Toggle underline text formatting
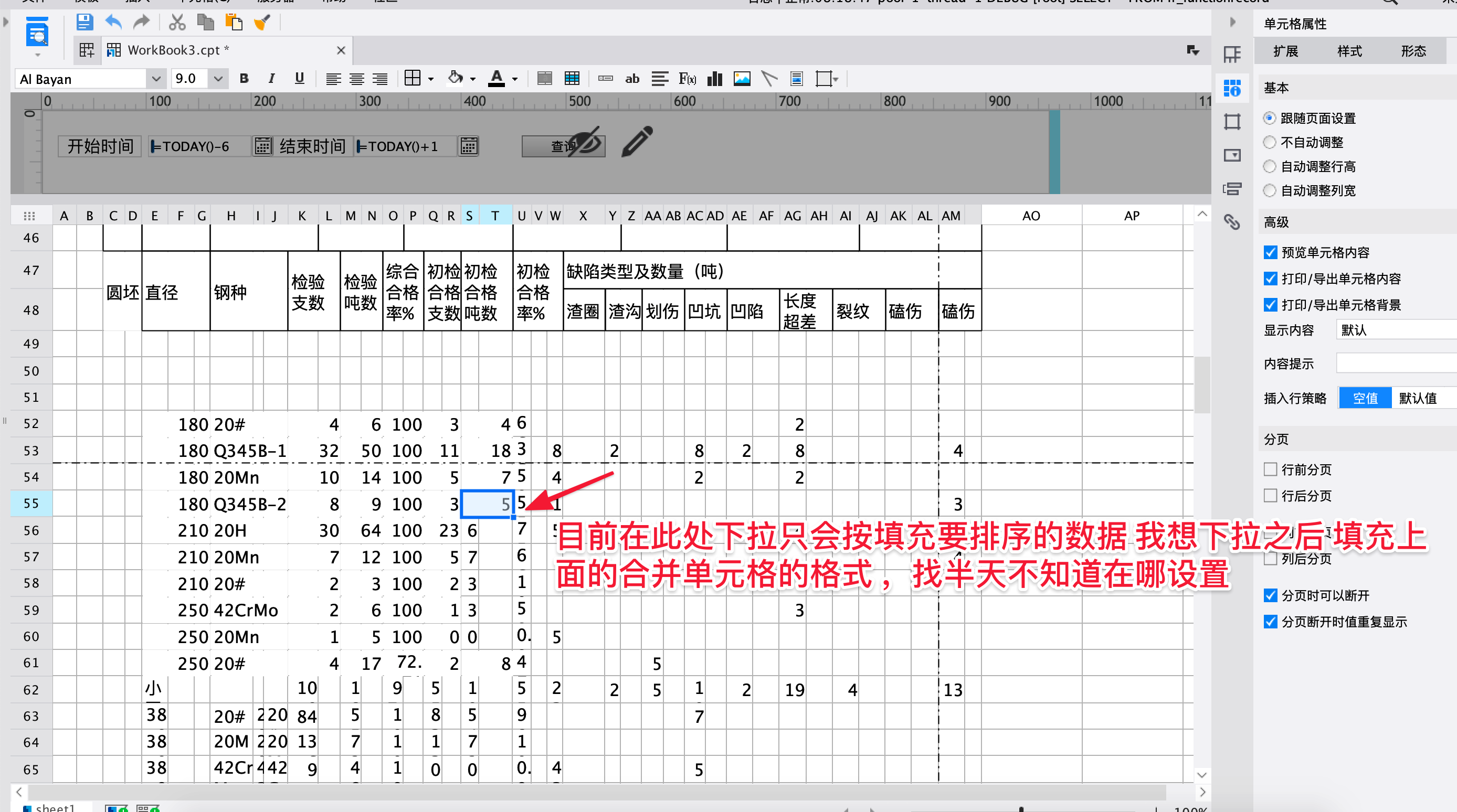 click(x=299, y=79)
